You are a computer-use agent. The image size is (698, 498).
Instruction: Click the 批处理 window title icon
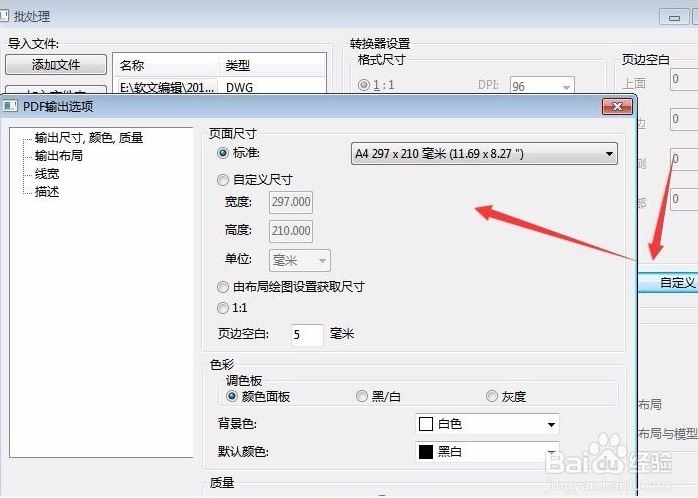(5, 17)
